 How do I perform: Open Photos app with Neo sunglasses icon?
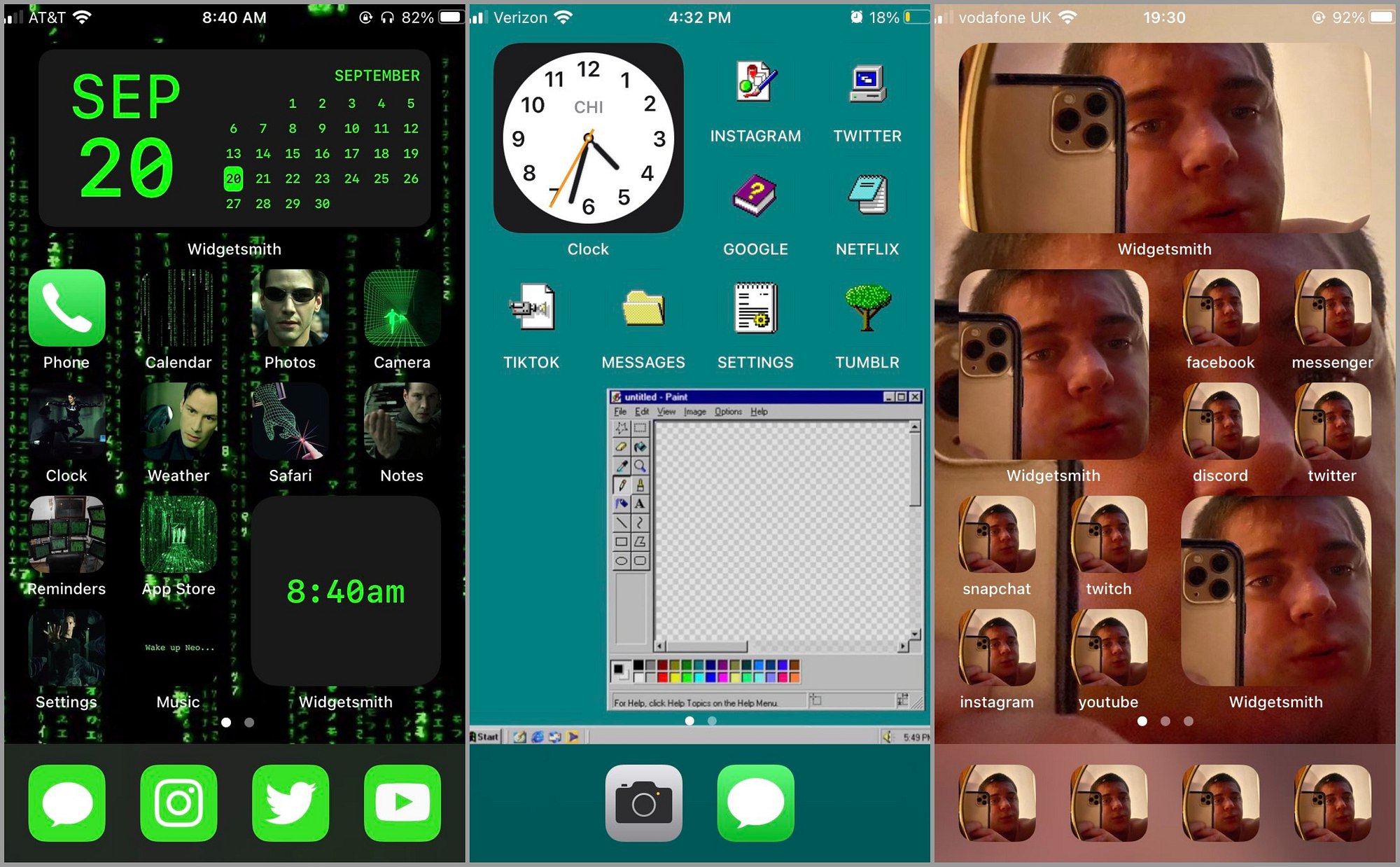pyautogui.click(x=290, y=307)
